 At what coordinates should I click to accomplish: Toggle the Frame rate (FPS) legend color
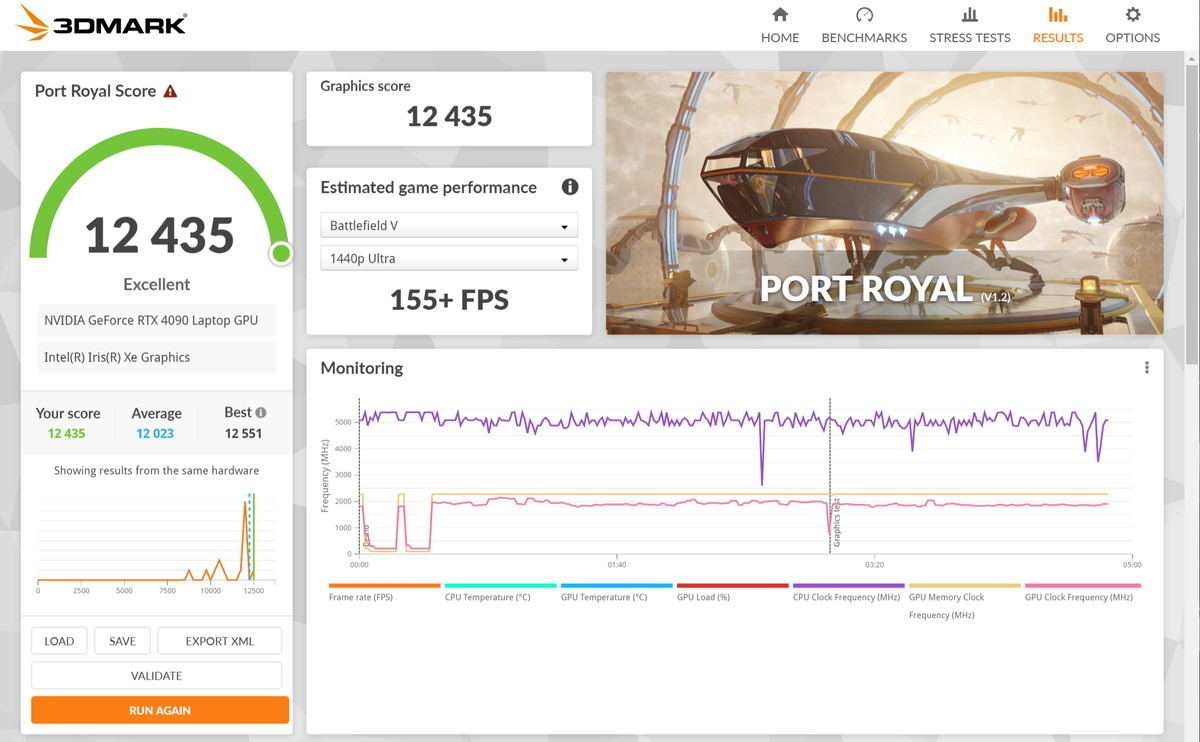pos(384,586)
